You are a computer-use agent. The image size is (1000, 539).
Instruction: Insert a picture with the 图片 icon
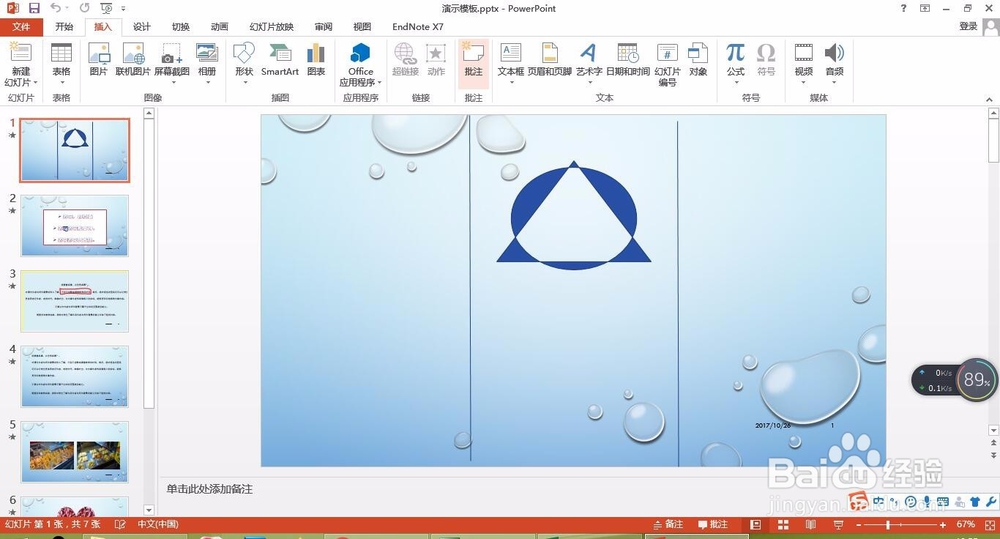click(x=98, y=53)
